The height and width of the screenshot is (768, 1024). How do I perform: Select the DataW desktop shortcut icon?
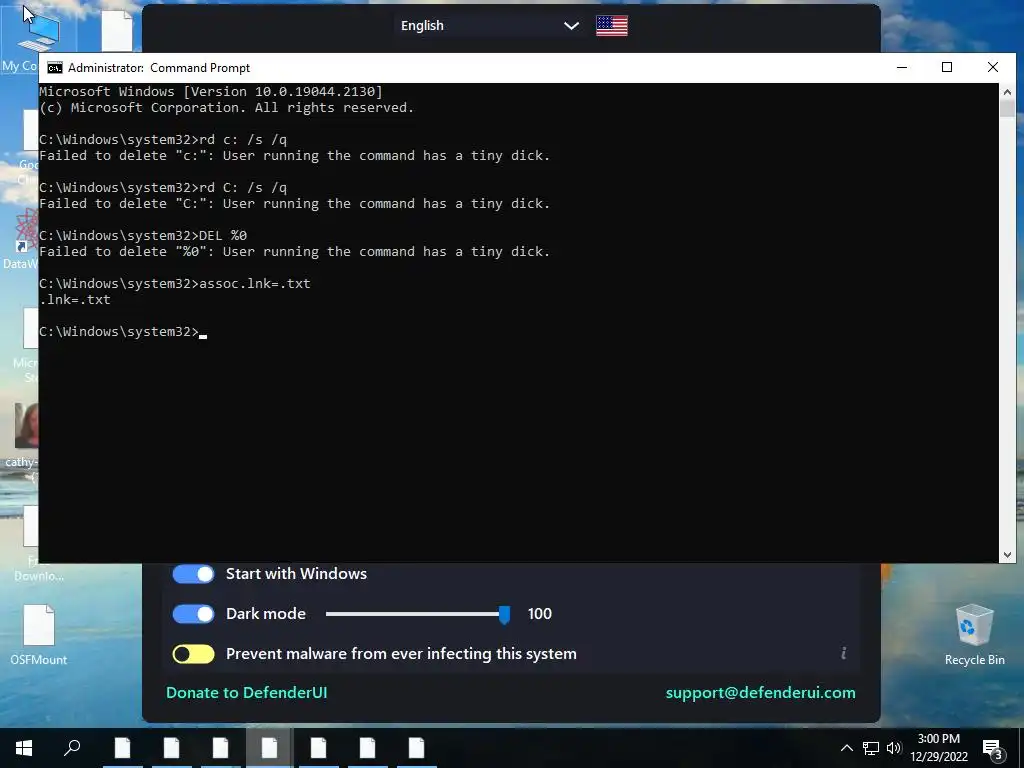coord(20,239)
